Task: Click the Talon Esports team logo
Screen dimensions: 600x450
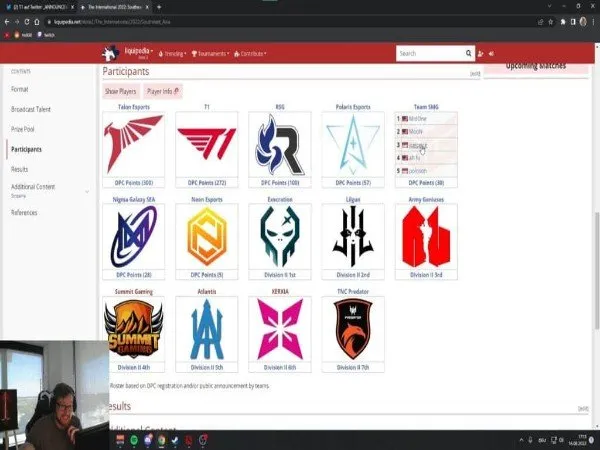Action: (x=133, y=144)
